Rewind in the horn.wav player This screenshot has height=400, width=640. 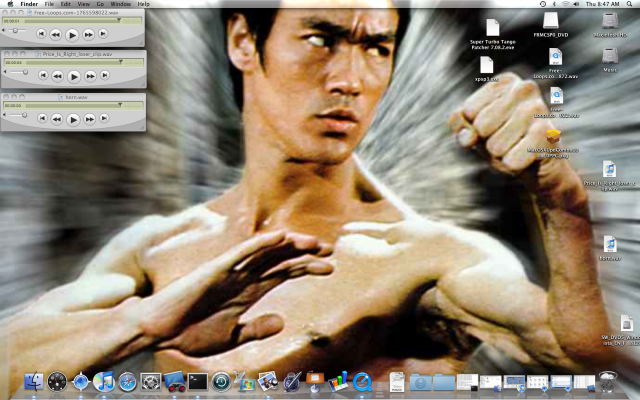point(57,119)
